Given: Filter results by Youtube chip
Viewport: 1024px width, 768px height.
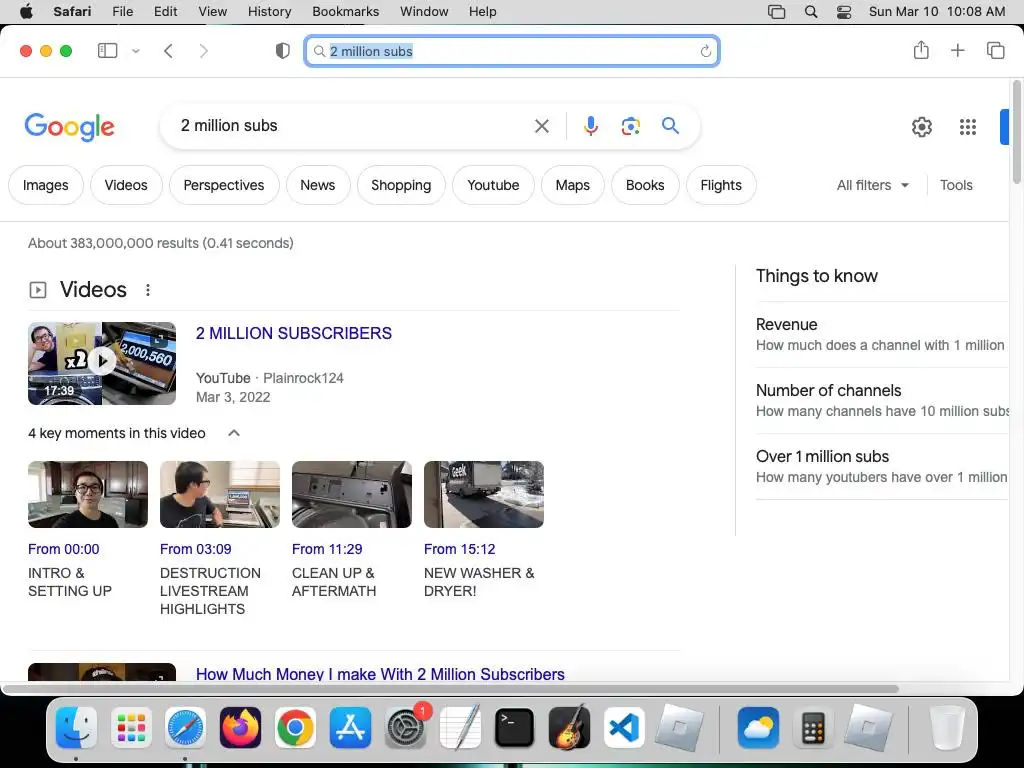Looking at the screenshot, I should click(493, 185).
